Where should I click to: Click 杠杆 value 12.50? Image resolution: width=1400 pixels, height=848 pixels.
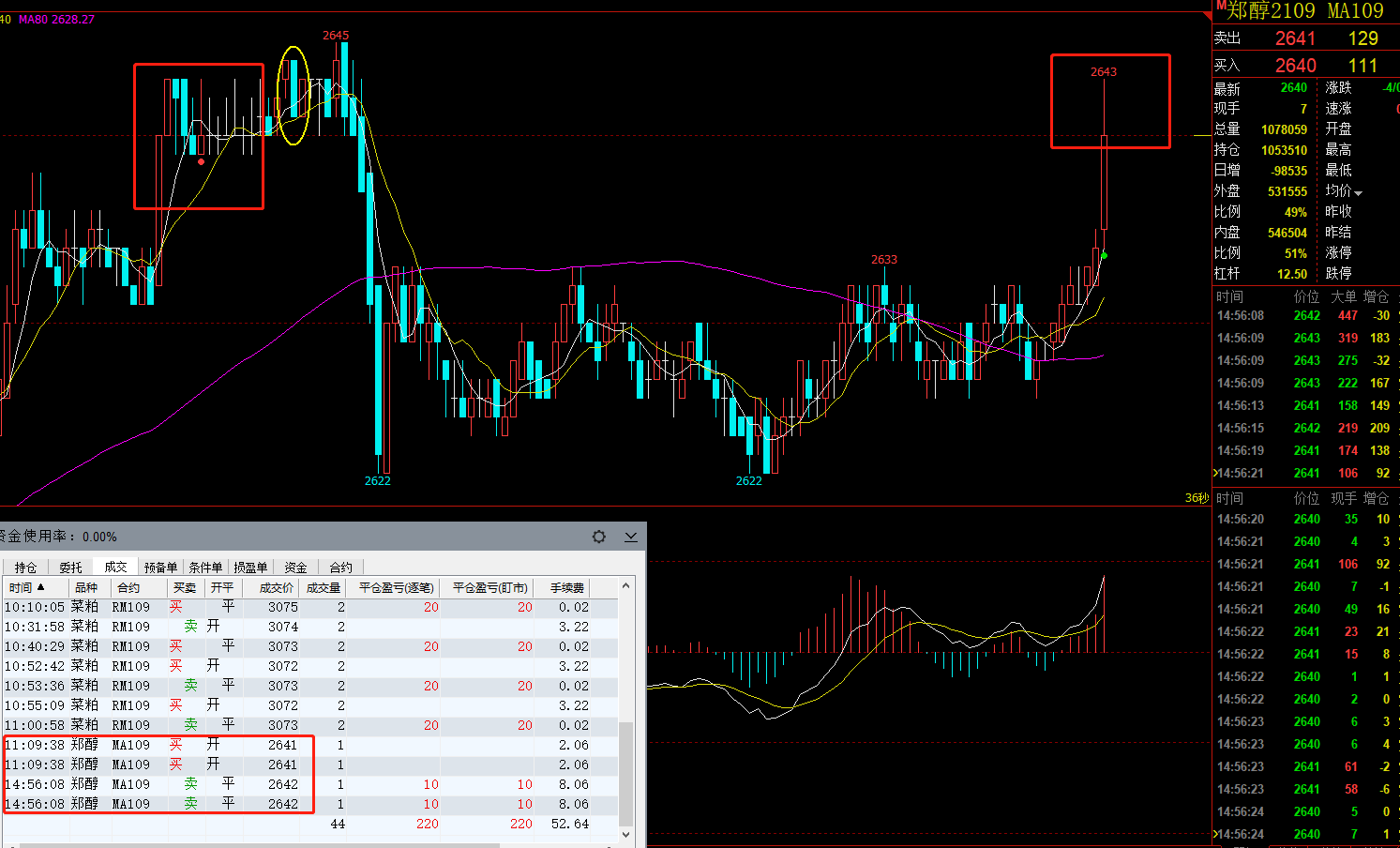[1292, 274]
